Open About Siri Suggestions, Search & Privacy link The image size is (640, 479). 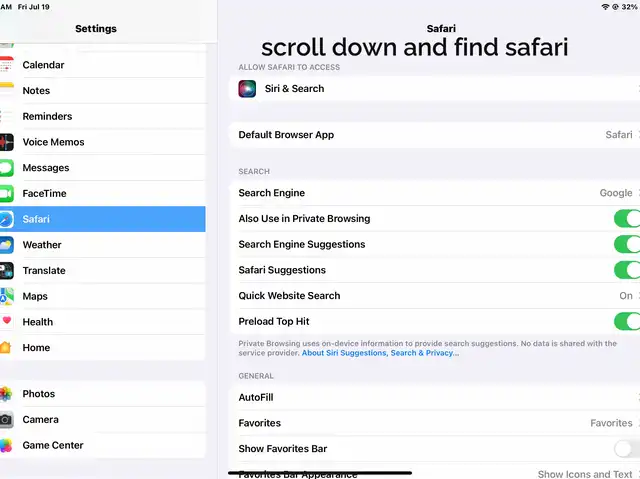point(380,353)
